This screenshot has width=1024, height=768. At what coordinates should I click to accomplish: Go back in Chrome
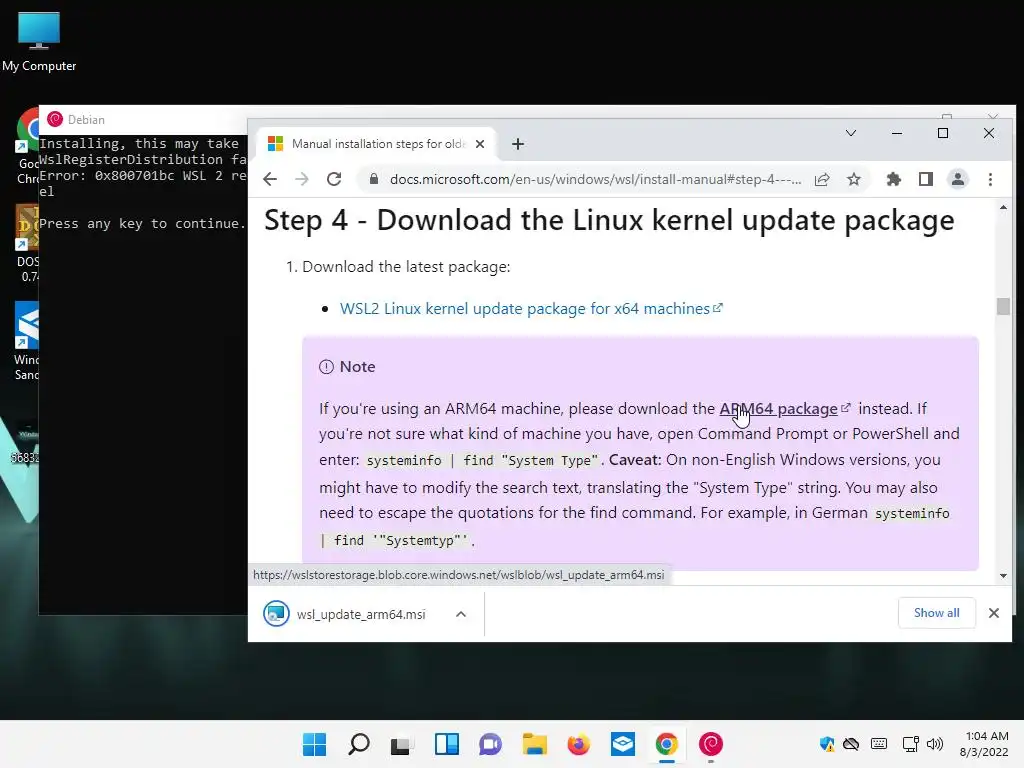[x=270, y=179]
